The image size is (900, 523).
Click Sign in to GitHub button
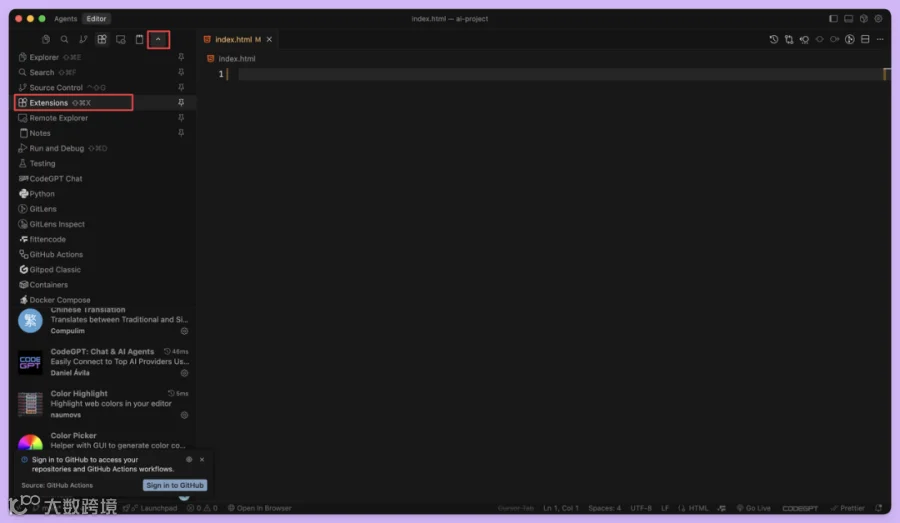click(174, 486)
